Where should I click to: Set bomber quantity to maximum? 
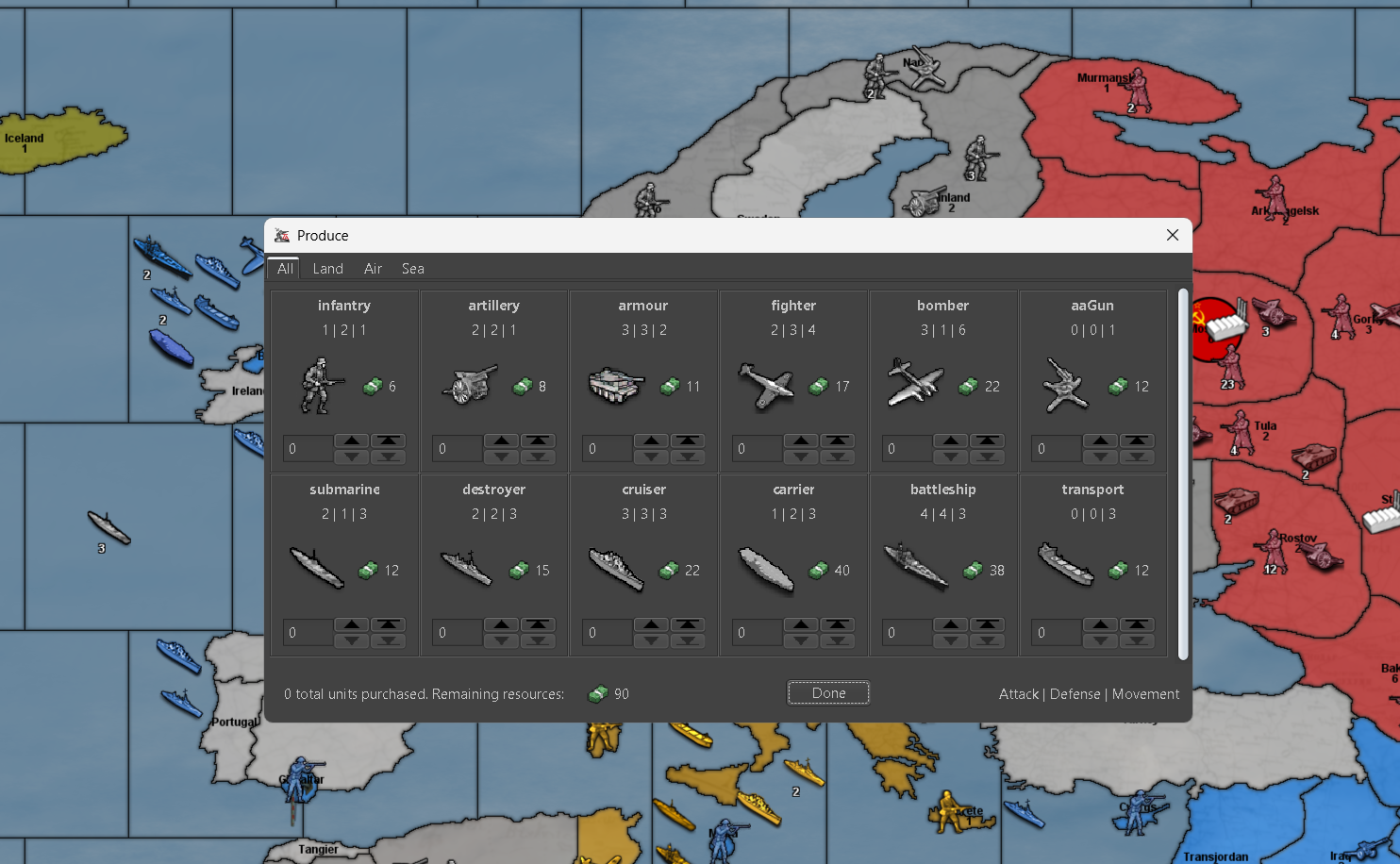tap(987, 440)
